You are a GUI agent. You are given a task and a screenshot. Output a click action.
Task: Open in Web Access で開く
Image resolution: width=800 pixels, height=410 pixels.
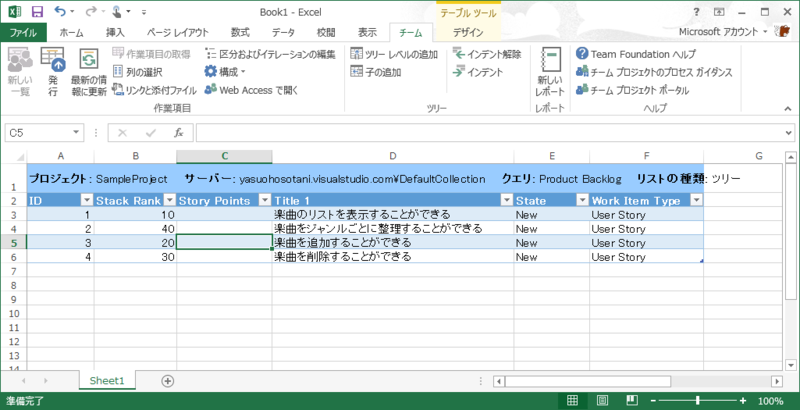pos(251,90)
